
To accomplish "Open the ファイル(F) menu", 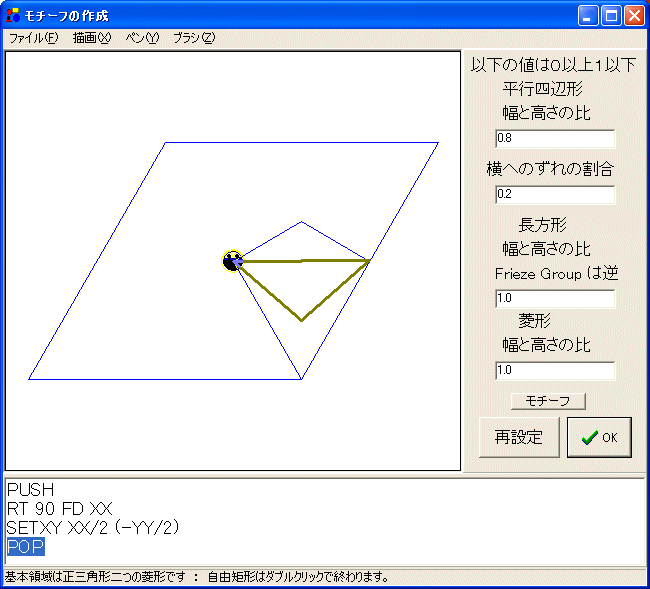I will coord(34,38).
